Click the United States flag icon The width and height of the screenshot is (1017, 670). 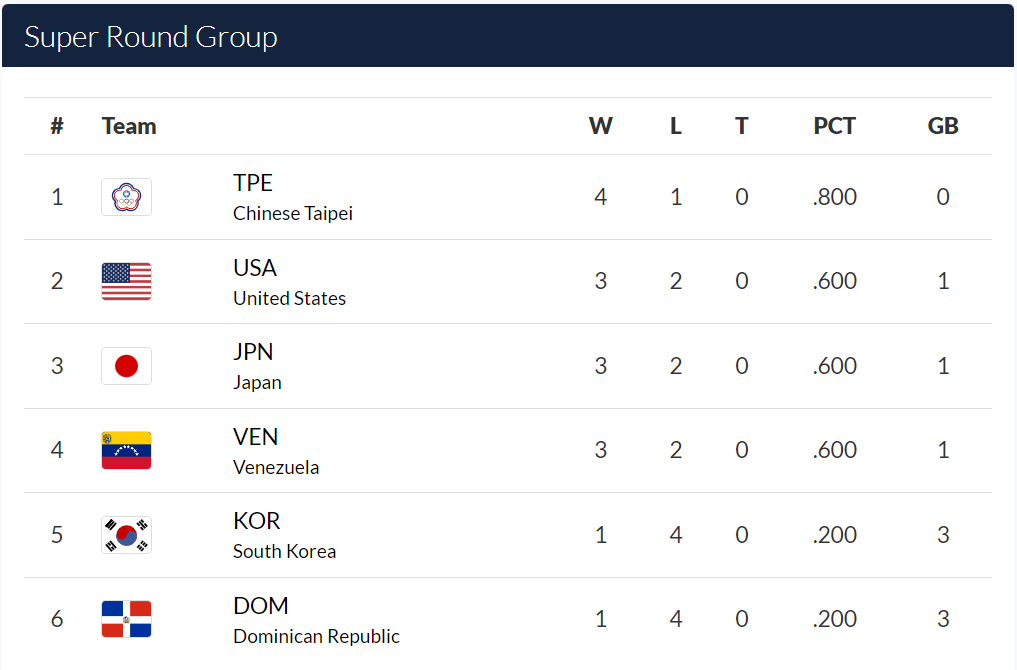point(126,281)
